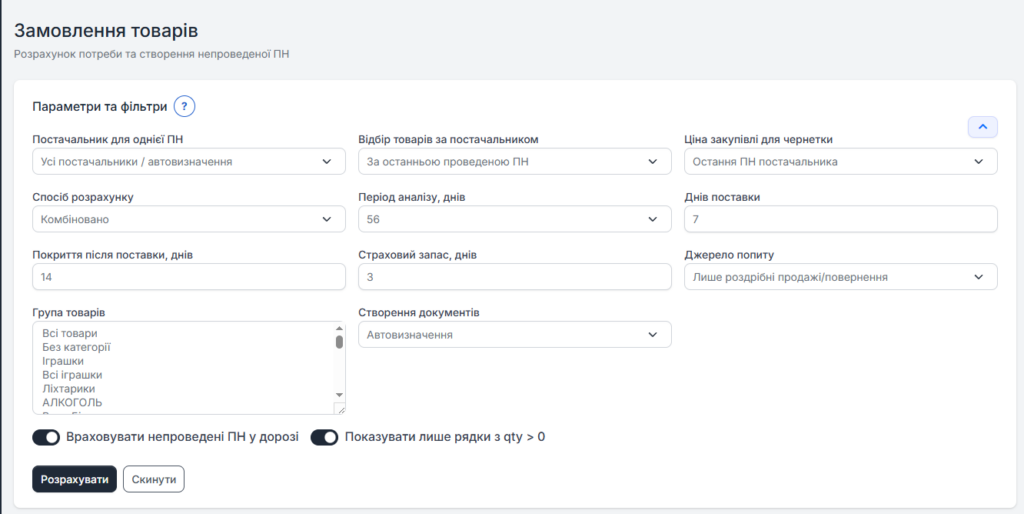Image resolution: width=1024 pixels, height=514 pixels.
Task: Click the Покриття після поставки input field
Action: 188,277
